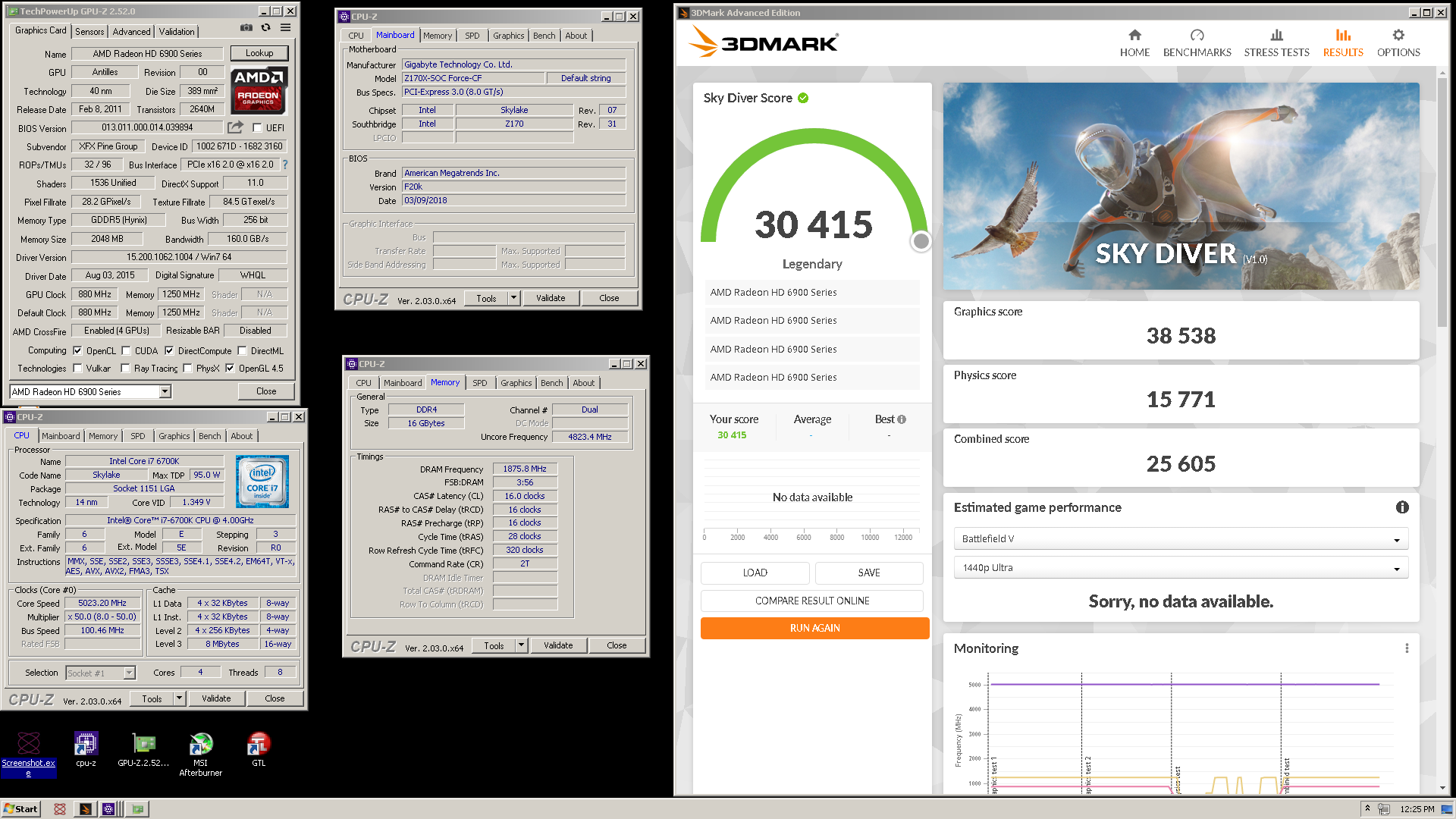Toggle the UEFI checkbox in GPU-Z
The image size is (1456, 819).
click(x=257, y=128)
